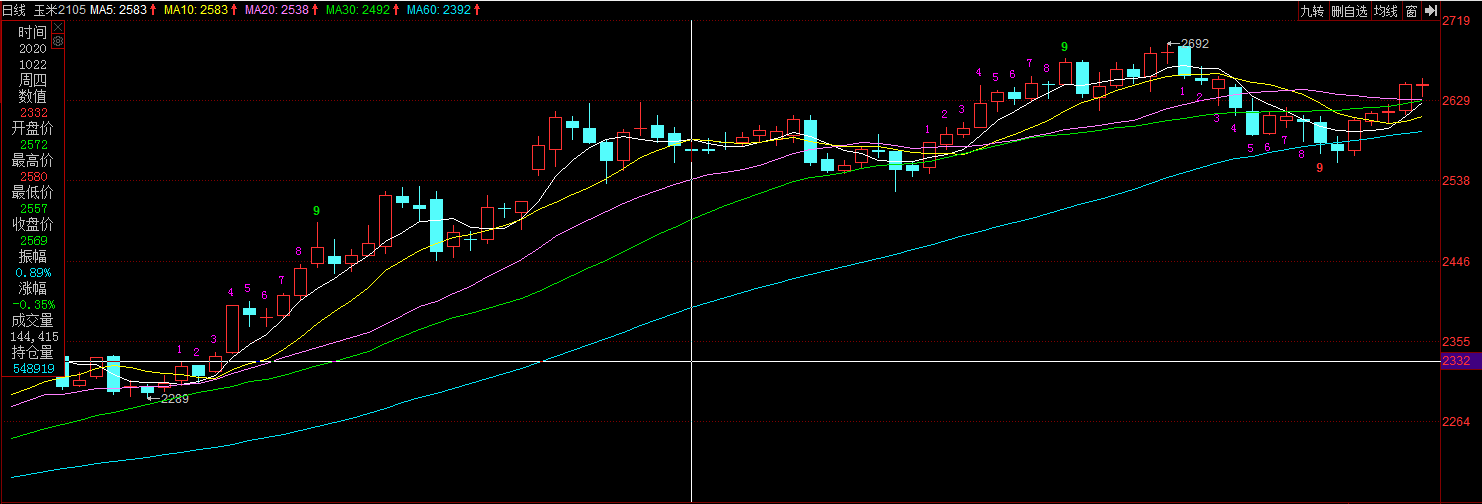Click the MA5: 2583 indicator label

pyautogui.click(x=119, y=10)
